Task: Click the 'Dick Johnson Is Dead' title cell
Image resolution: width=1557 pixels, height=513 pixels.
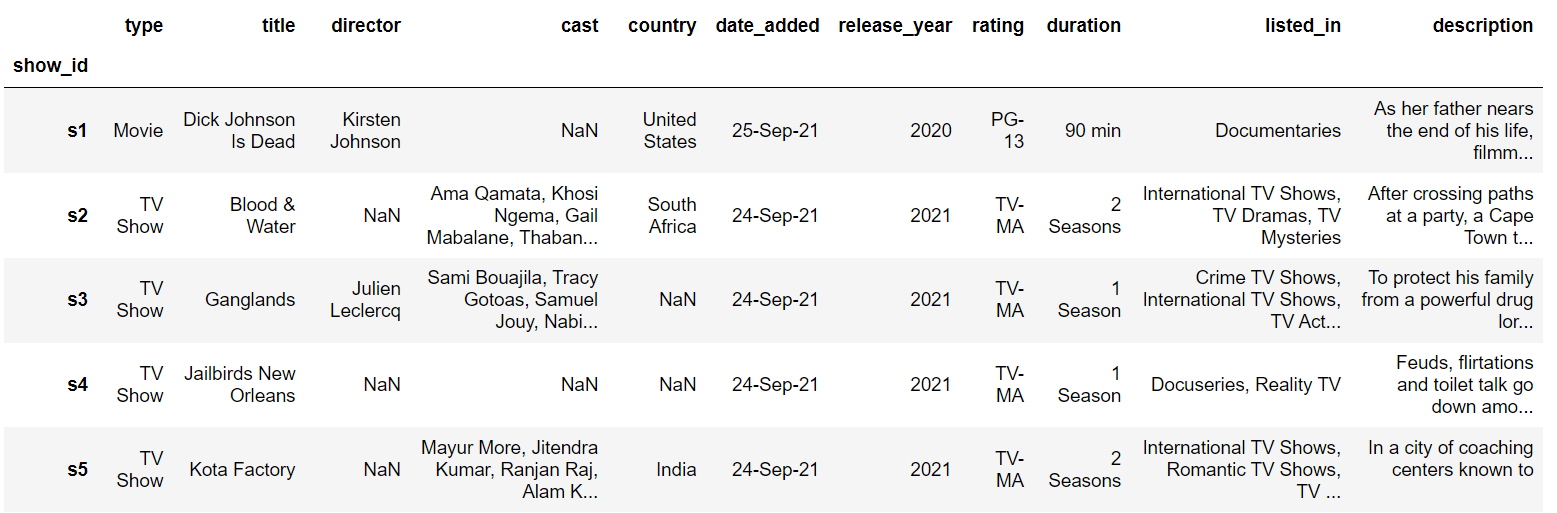Action: 239,130
